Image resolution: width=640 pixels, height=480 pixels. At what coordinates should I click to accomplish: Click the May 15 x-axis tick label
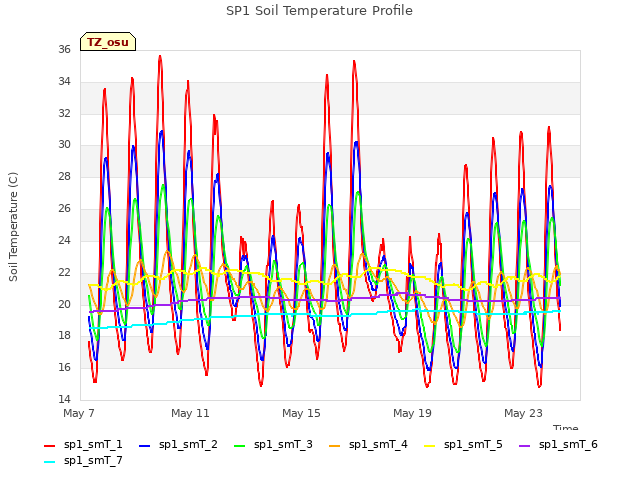pyautogui.click(x=301, y=413)
